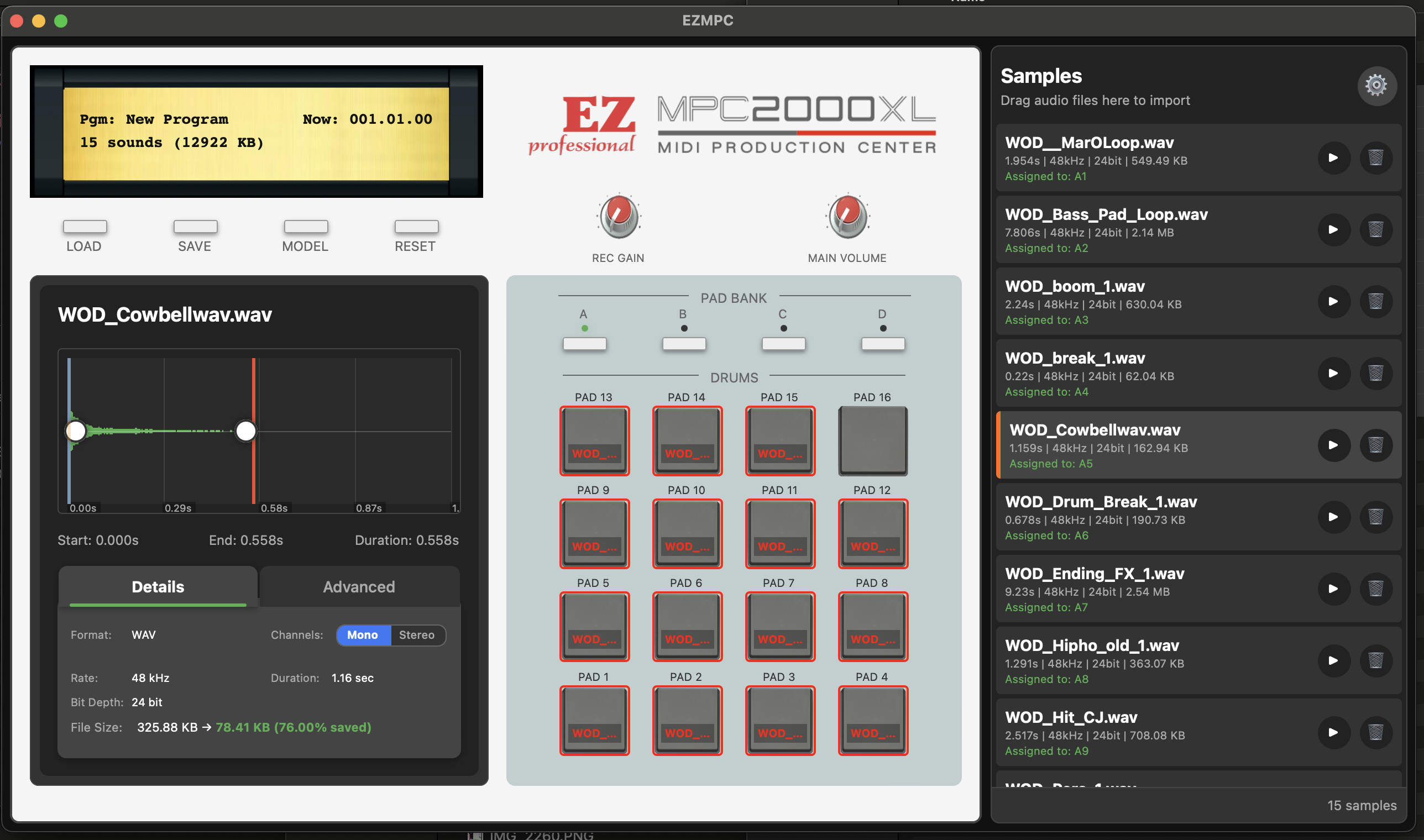This screenshot has width=1424, height=840.
Task: Trigger PAD 9
Action: click(x=594, y=534)
